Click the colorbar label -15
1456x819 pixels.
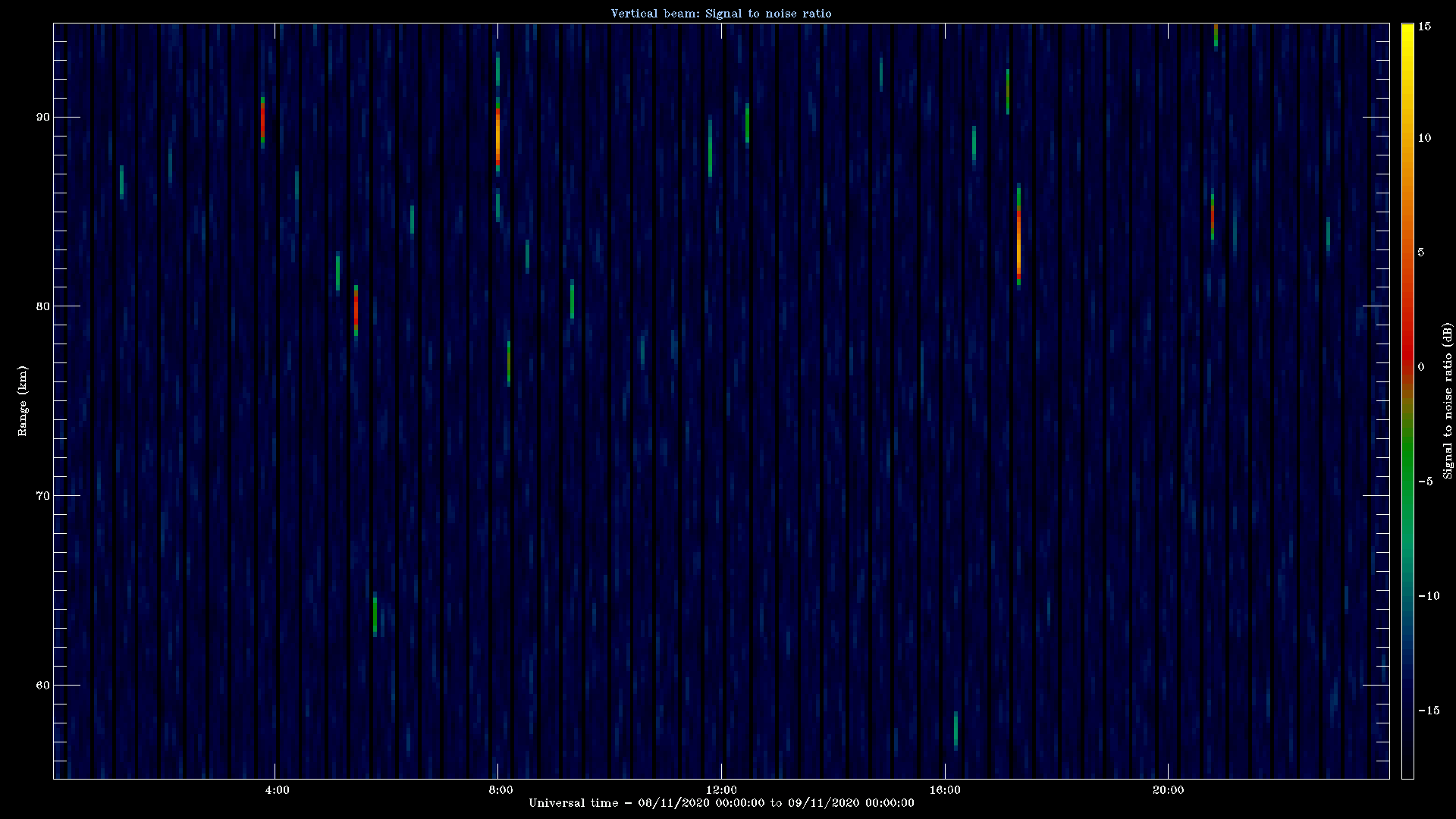click(x=1429, y=711)
